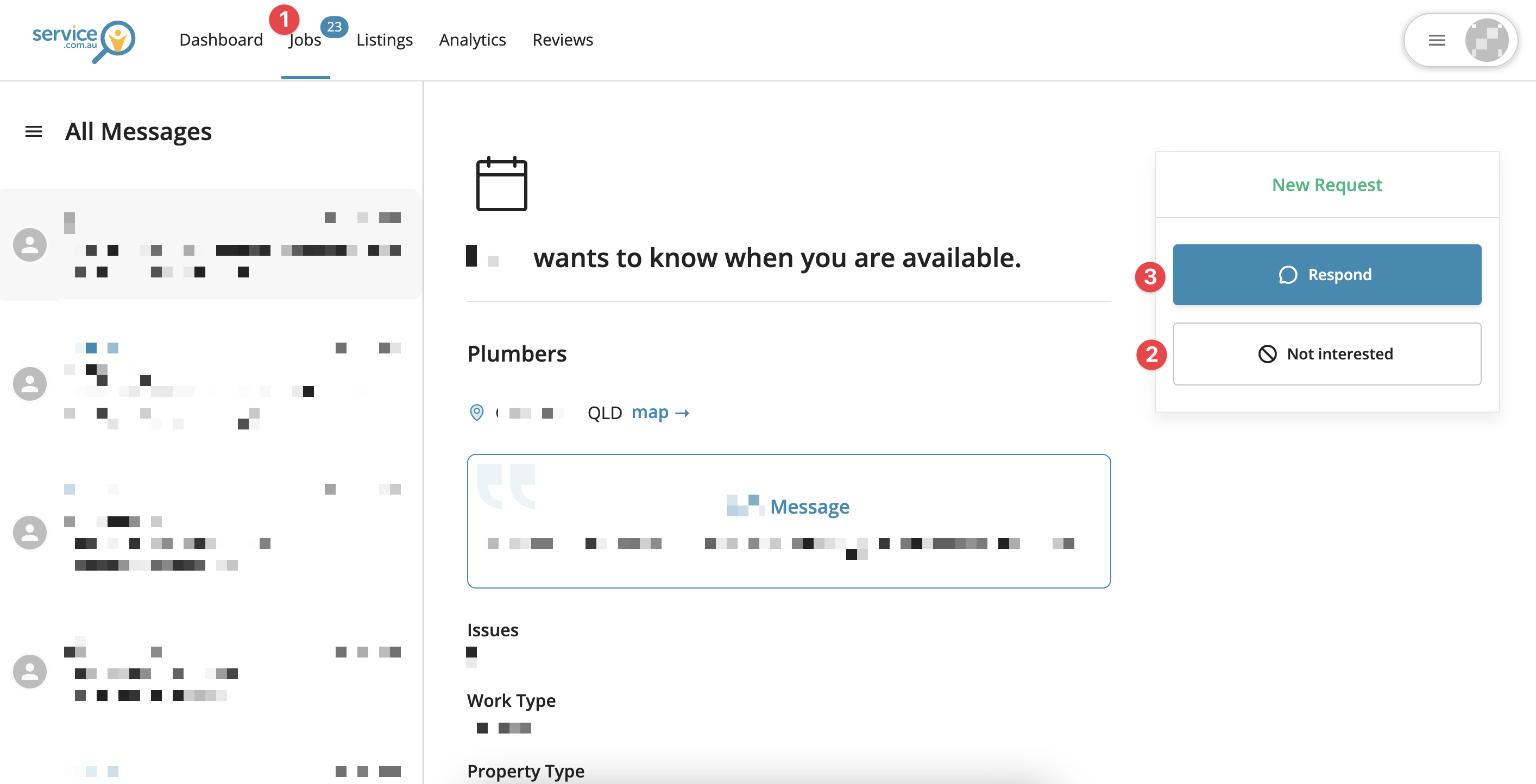The image size is (1536, 784).
Task: Click the Issues section label
Action: click(x=493, y=630)
